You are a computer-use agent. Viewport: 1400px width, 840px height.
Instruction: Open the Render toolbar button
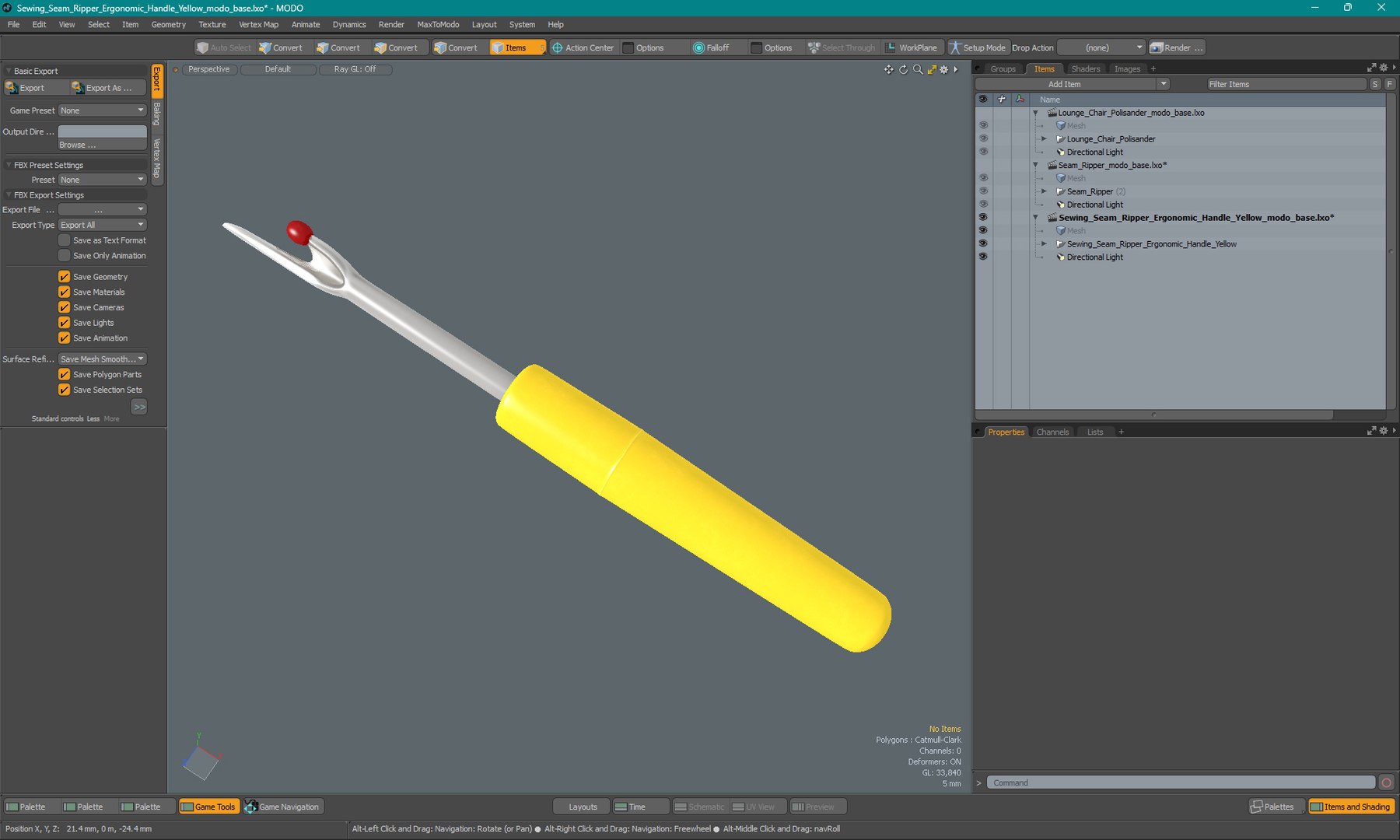point(1176,47)
